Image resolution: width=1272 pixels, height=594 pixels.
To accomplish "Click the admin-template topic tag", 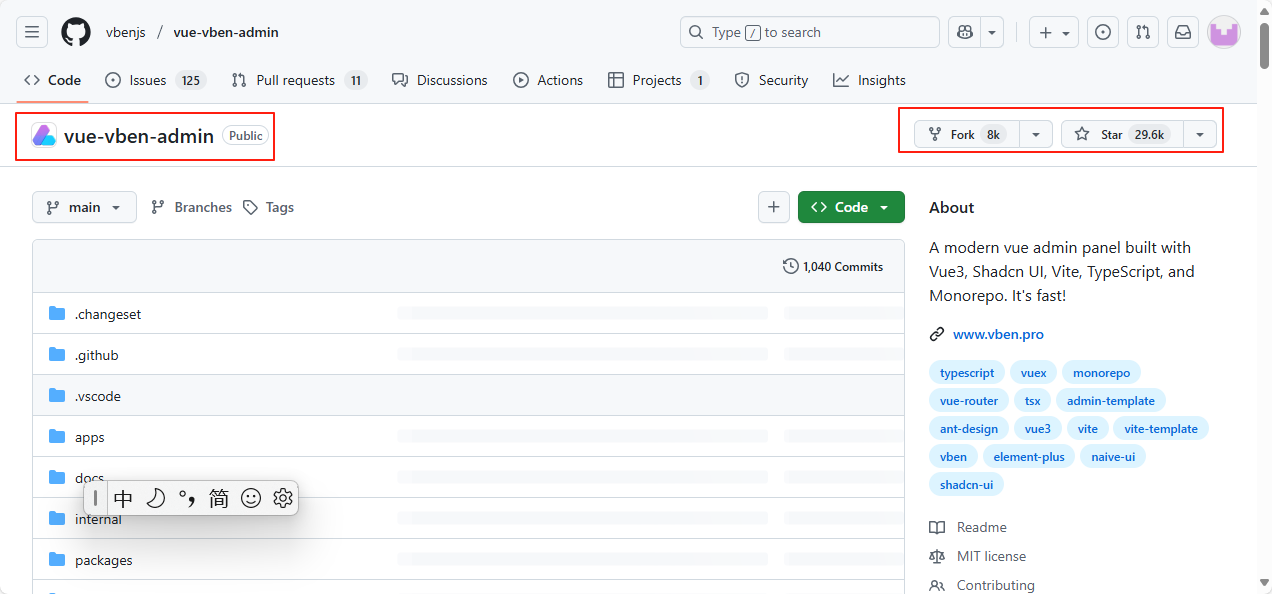I will (1110, 401).
